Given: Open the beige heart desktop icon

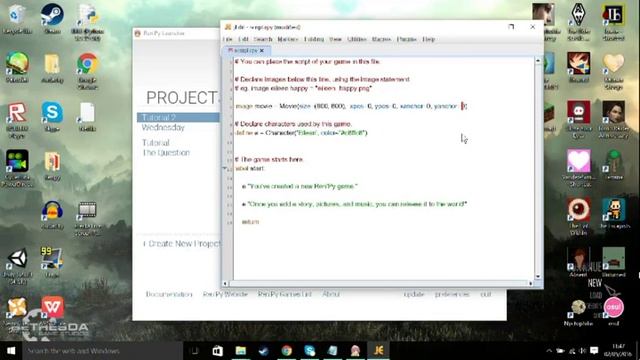Looking at the screenshot, I should coord(613,71).
